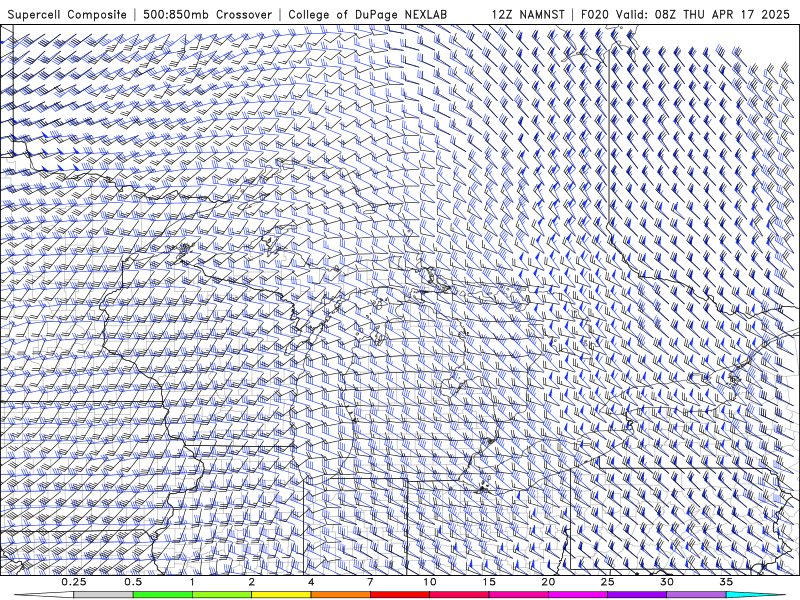Select the yellow 2–4 legend band
Image resolution: width=800 pixels, height=600 pixels.
click(x=281, y=595)
